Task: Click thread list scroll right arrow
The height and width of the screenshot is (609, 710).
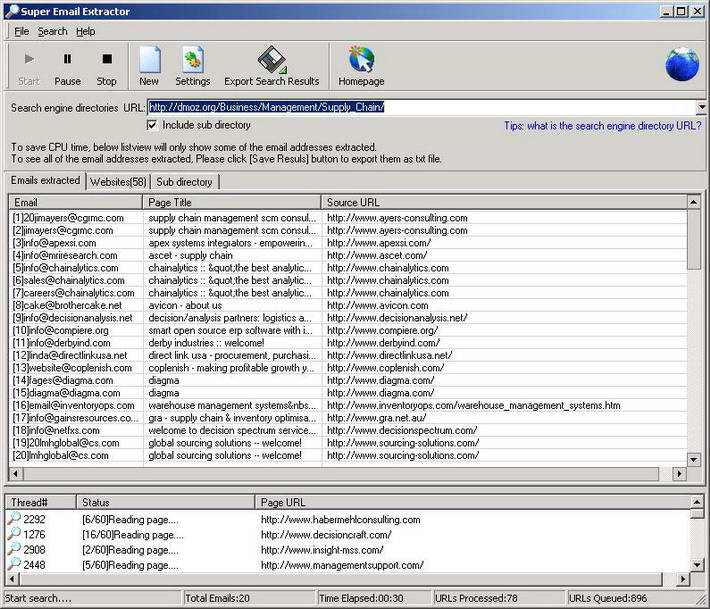Action: tap(683, 579)
